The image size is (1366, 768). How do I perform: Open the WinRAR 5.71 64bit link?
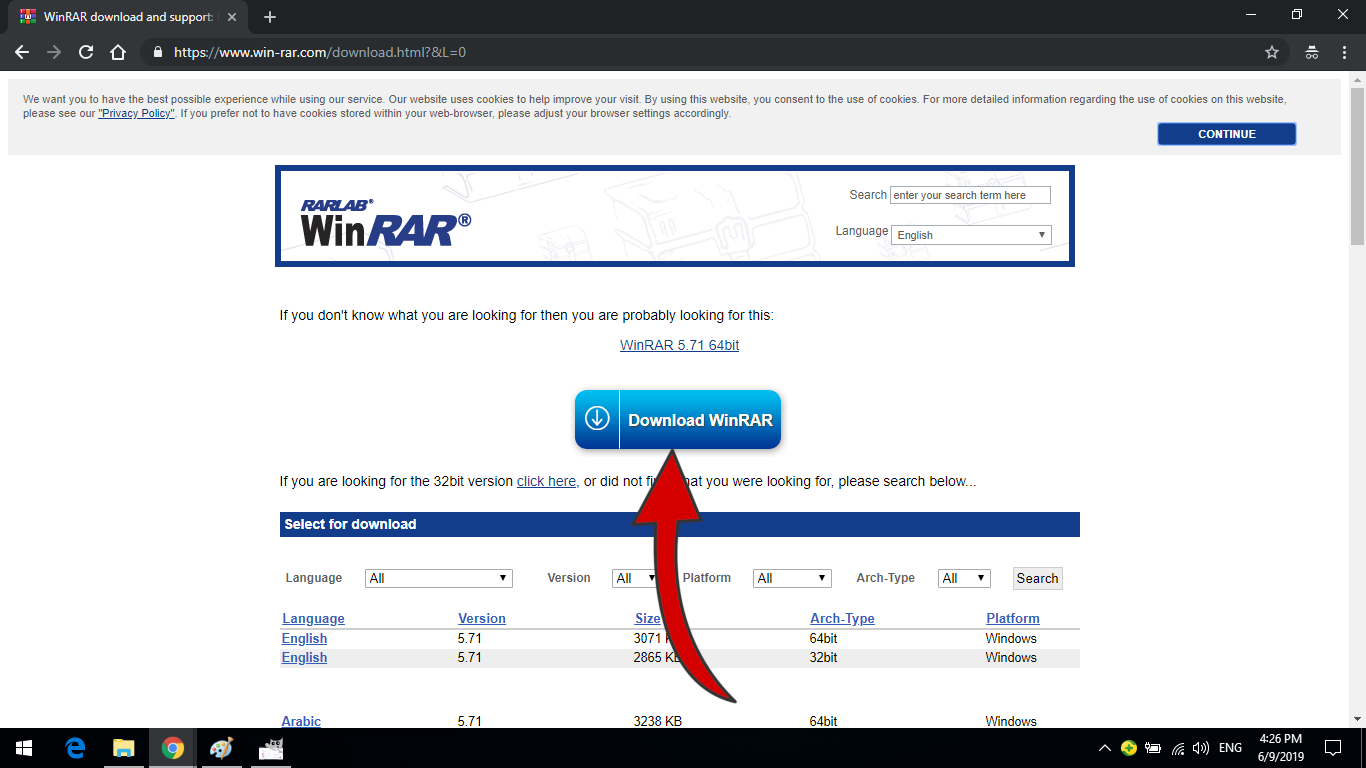tap(680, 345)
